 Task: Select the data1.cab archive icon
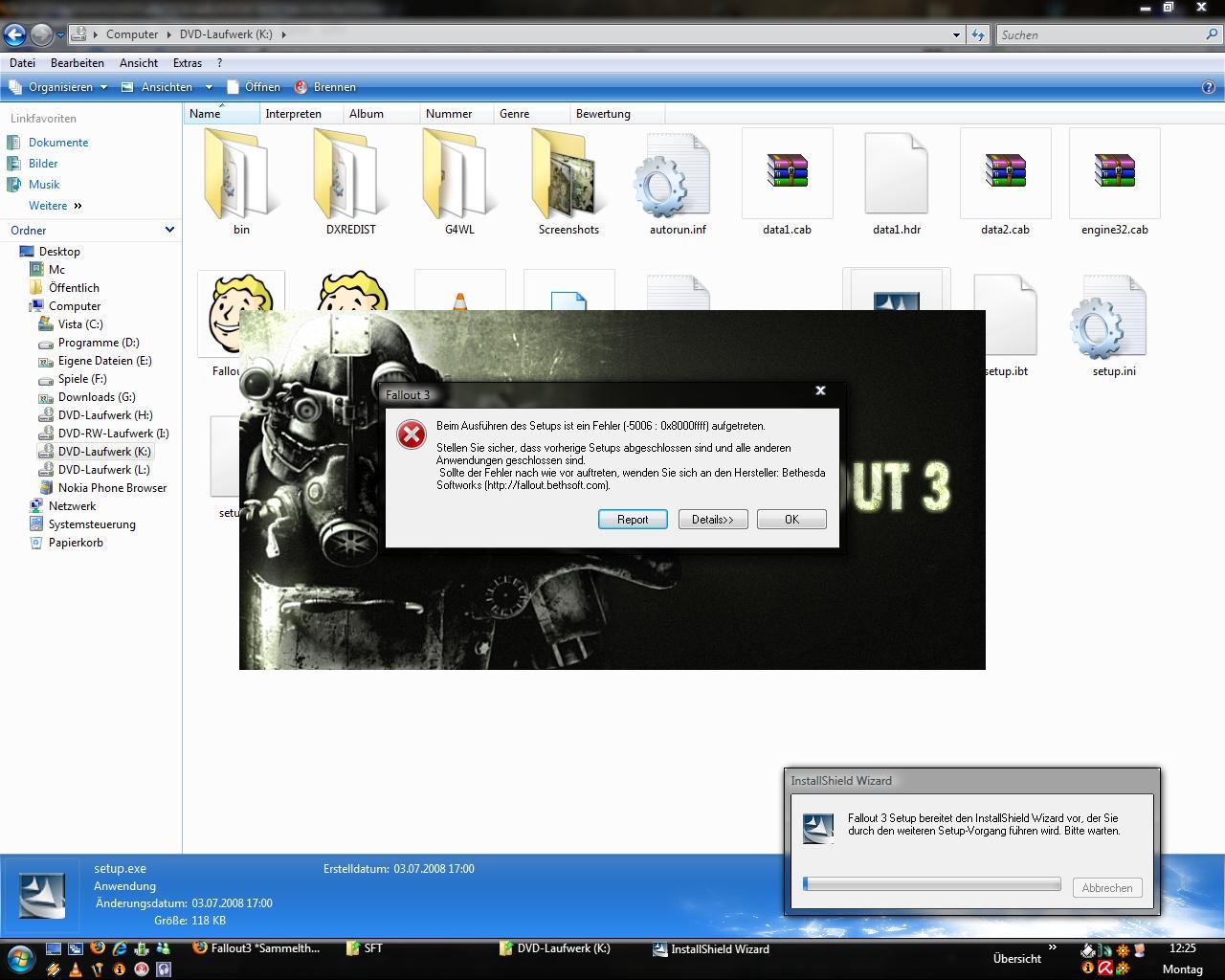pyautogui.click(x=787, y=172)
